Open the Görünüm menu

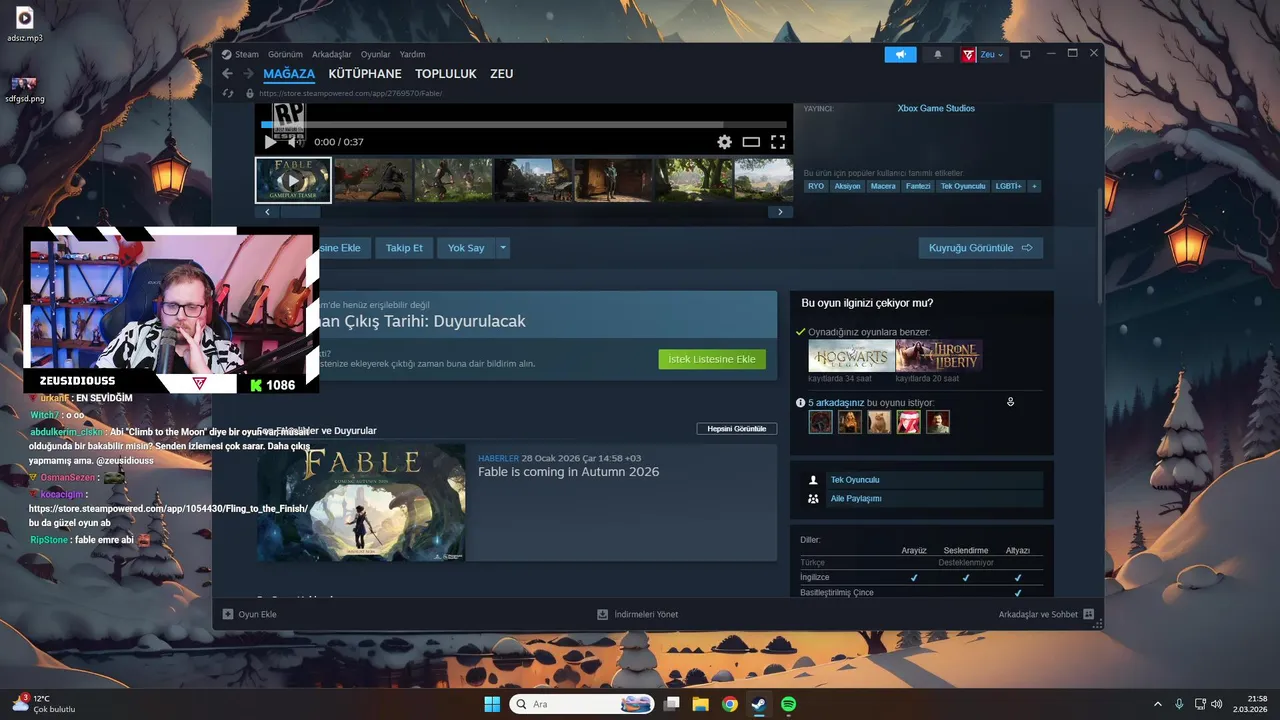click(x=285, y=54)
